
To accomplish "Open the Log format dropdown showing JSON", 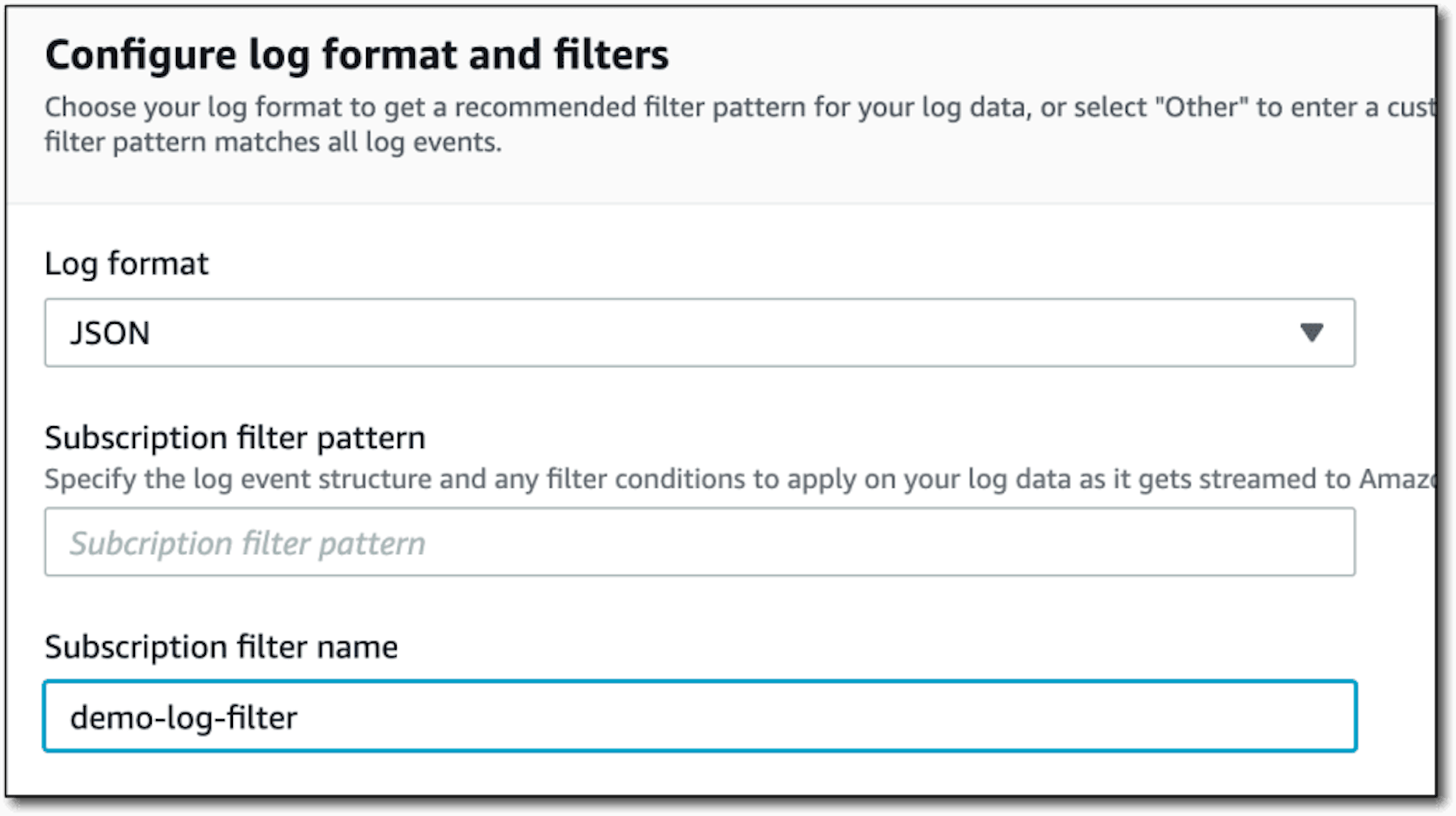I will (x=699, y=332).
